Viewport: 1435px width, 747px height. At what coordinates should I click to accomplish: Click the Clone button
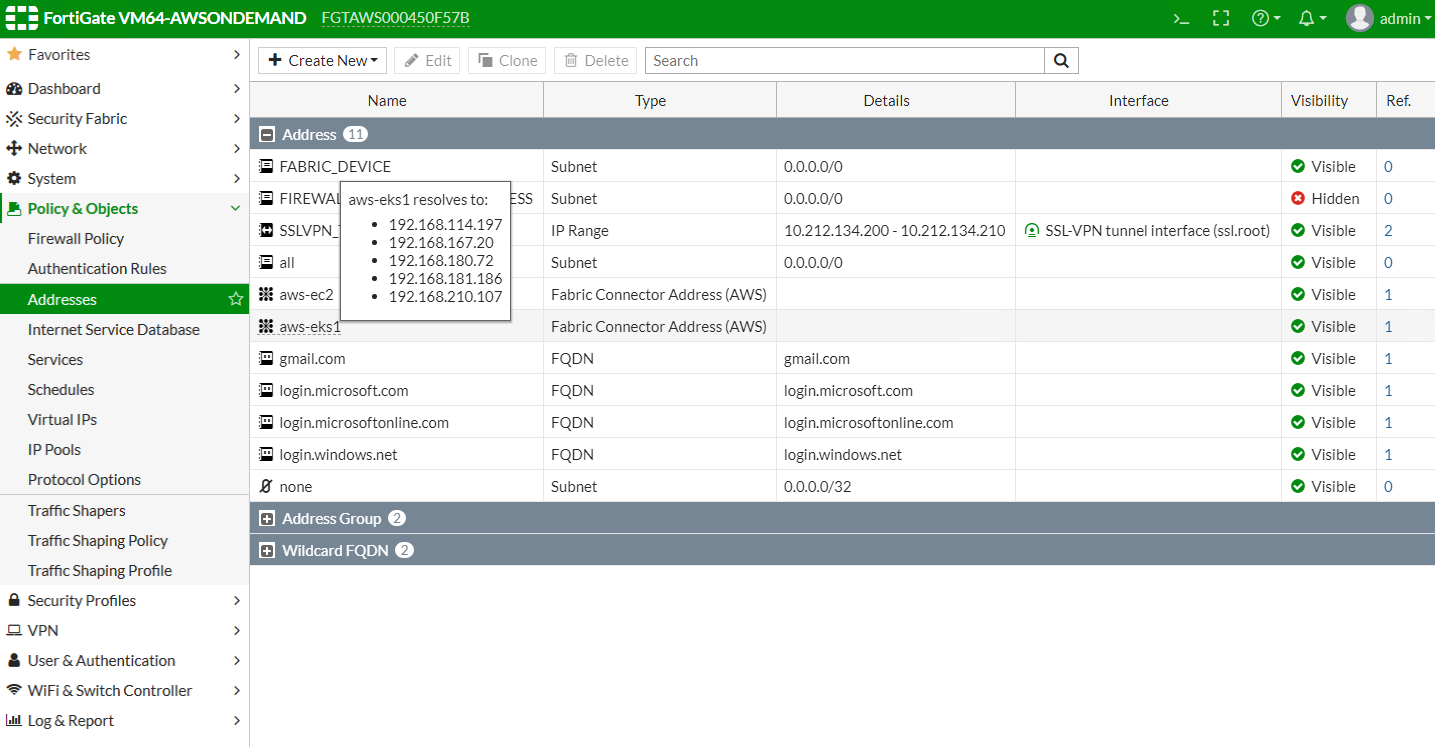[x=507, y=61]
